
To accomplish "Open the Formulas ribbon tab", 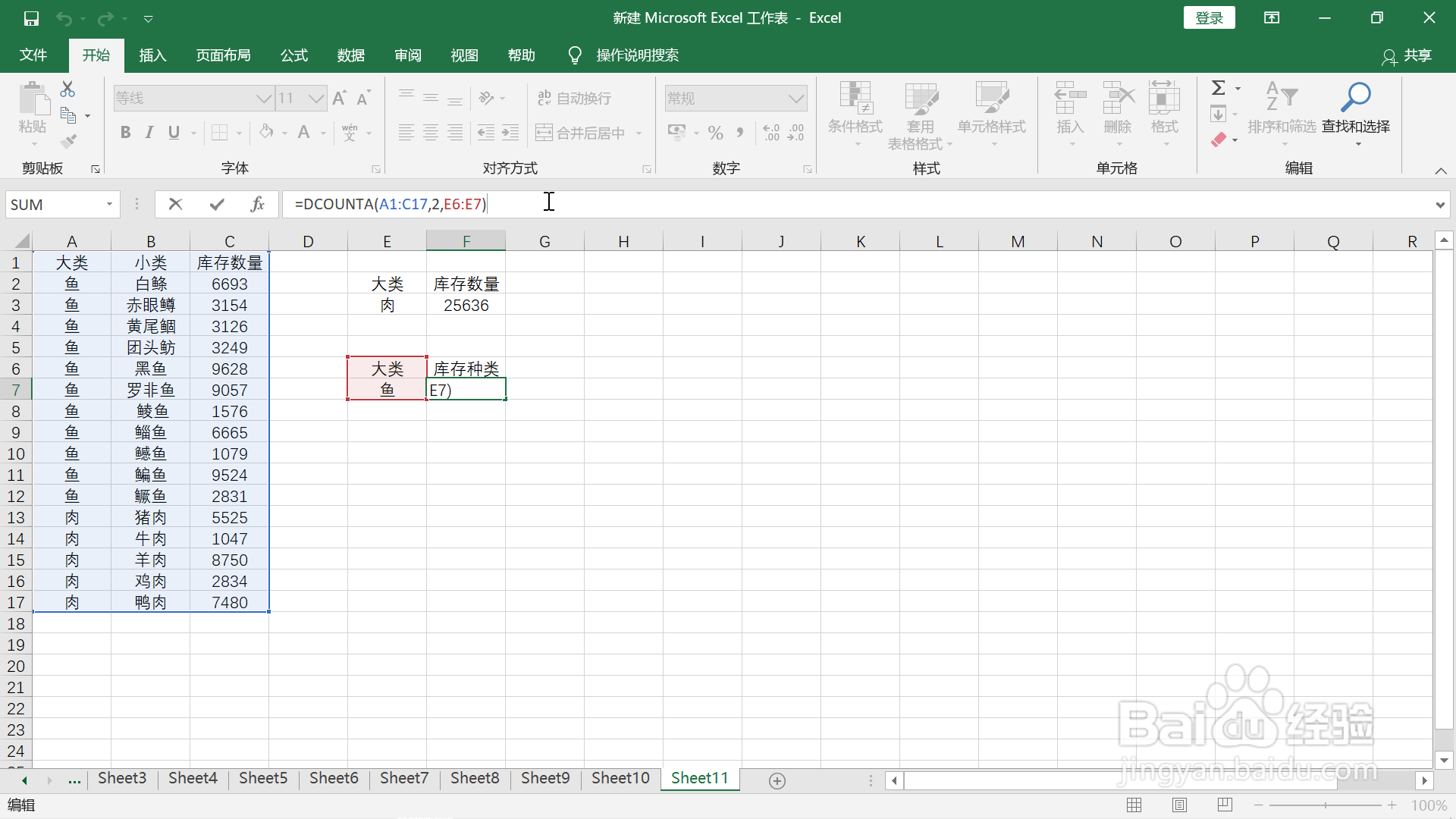I will coord(293,55).
